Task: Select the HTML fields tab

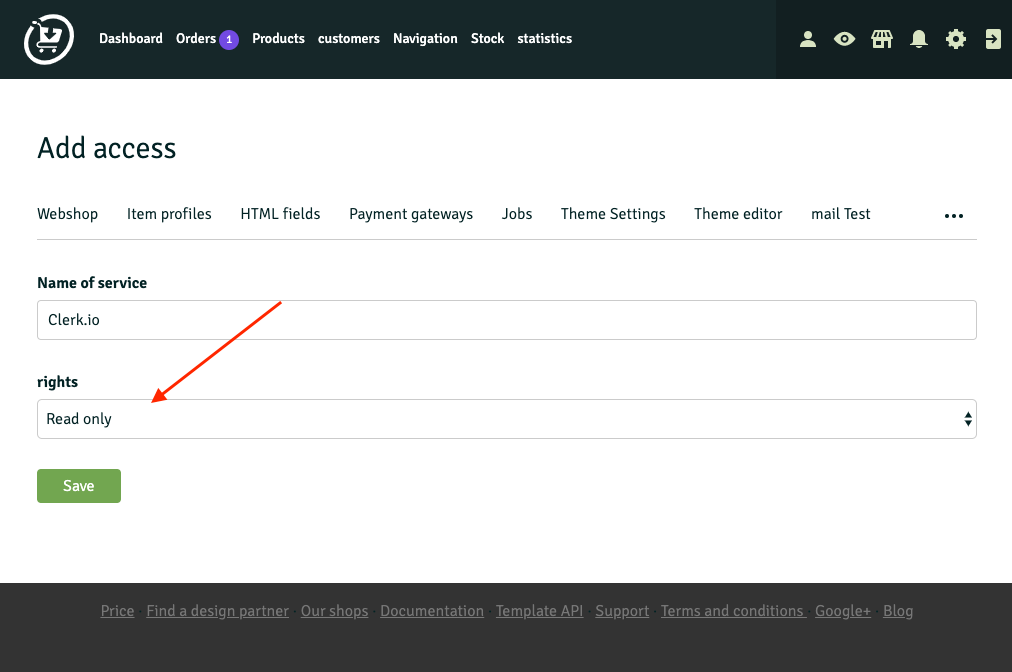Action: 280,214
